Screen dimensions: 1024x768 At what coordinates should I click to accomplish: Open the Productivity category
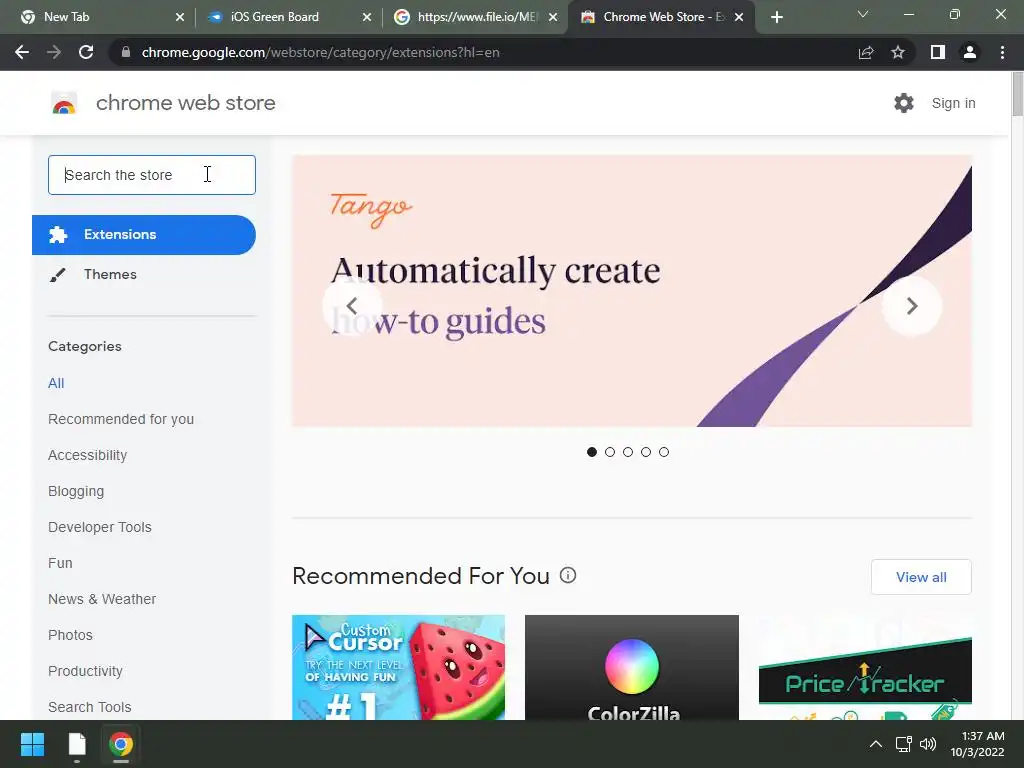pos(85,671)
